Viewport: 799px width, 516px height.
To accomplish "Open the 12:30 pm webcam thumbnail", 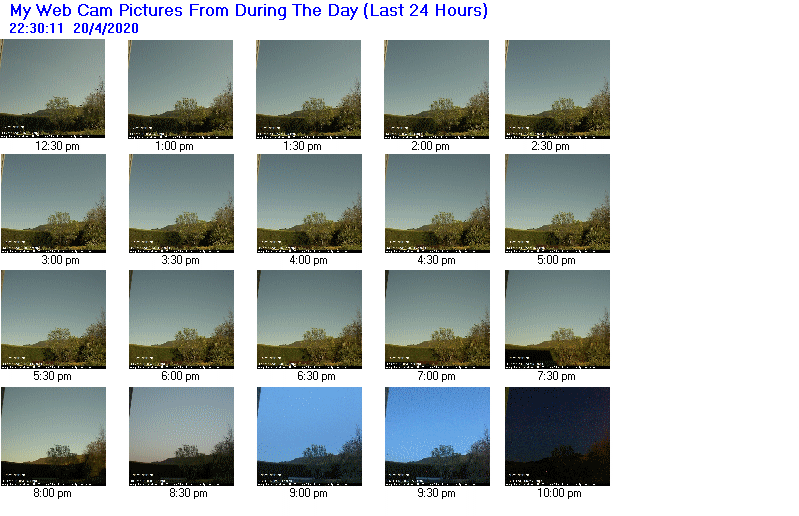I will tap(52, 88).
